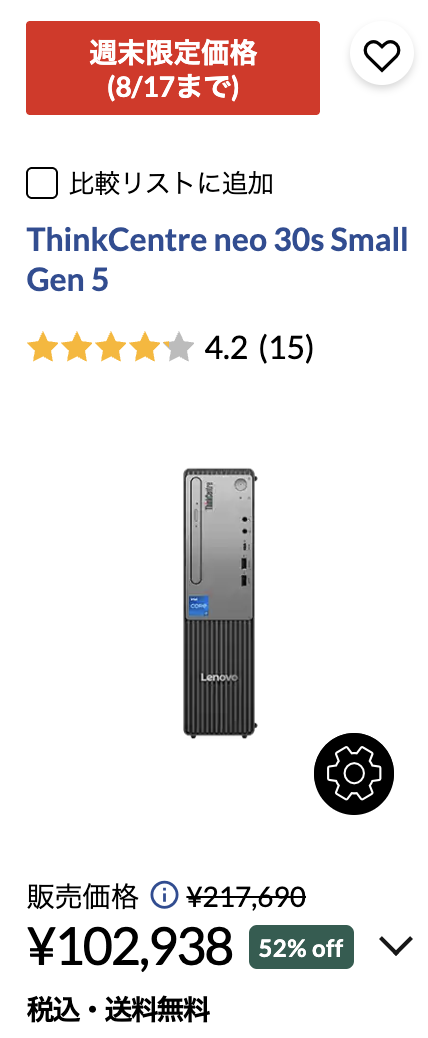Screen dimensions: 428x1038
Task: Click the ¥102,938 sale price
Action: point(130,947)
